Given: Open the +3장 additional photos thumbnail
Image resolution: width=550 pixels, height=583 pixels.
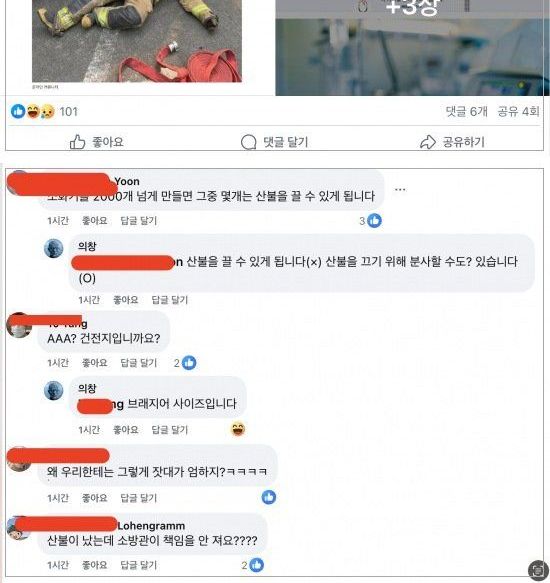Looking at the screenshot, I should pos(412,48).
